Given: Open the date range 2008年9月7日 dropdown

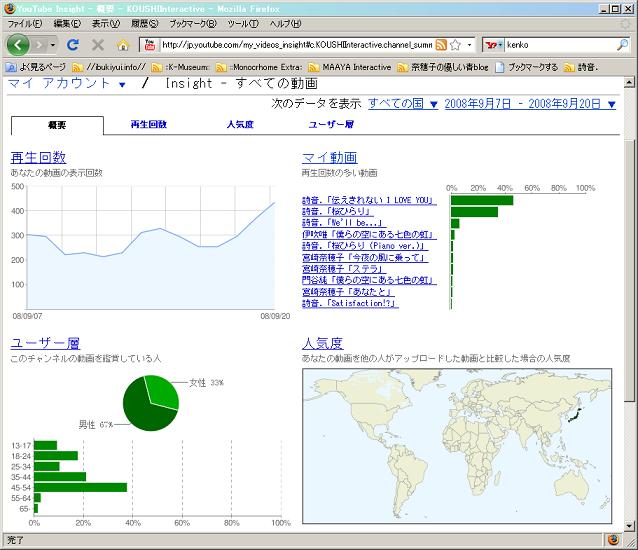Looking at the screenshot, I should [530, 104].
